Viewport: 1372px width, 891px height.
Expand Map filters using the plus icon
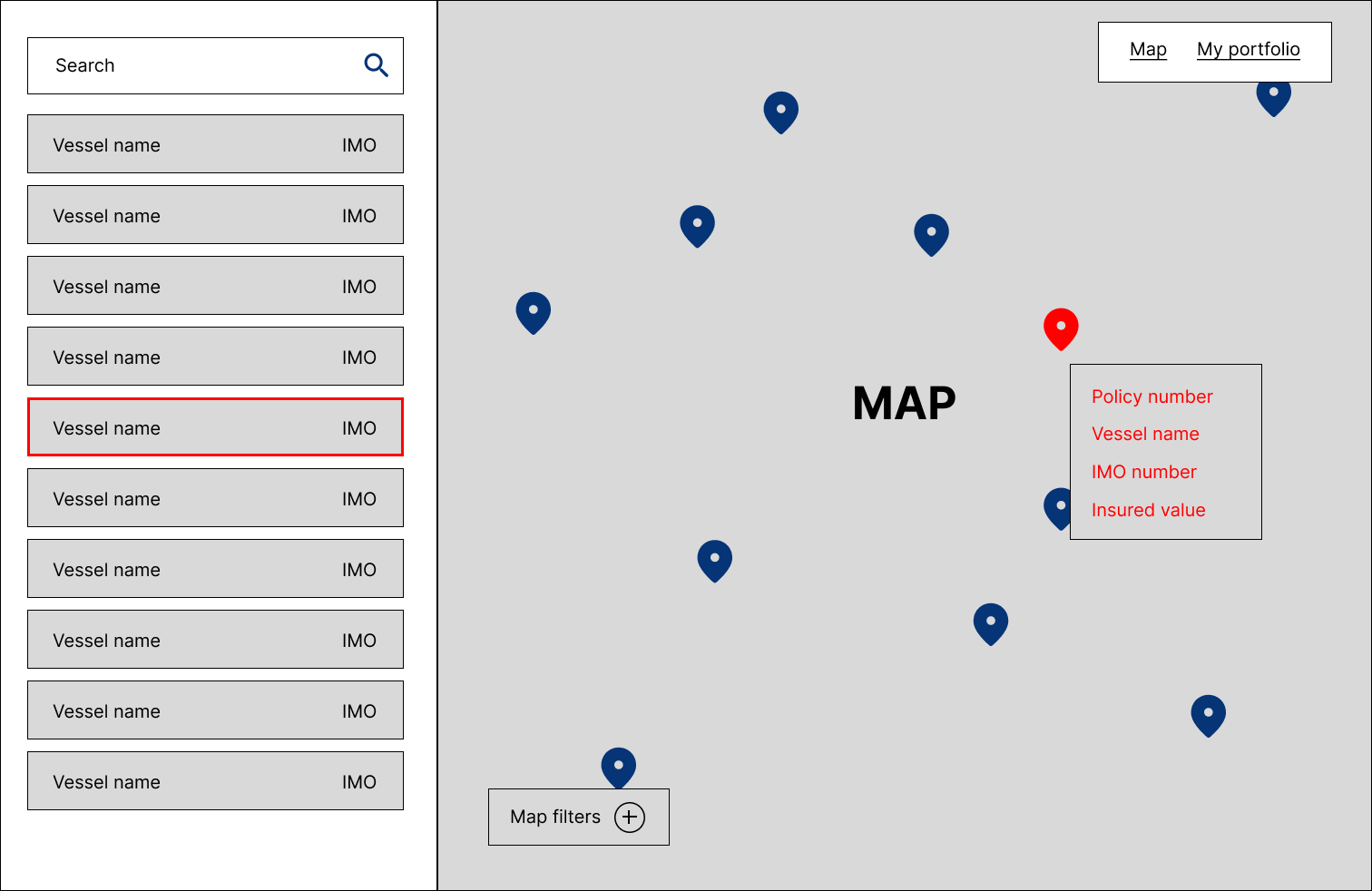click(629, 817)
